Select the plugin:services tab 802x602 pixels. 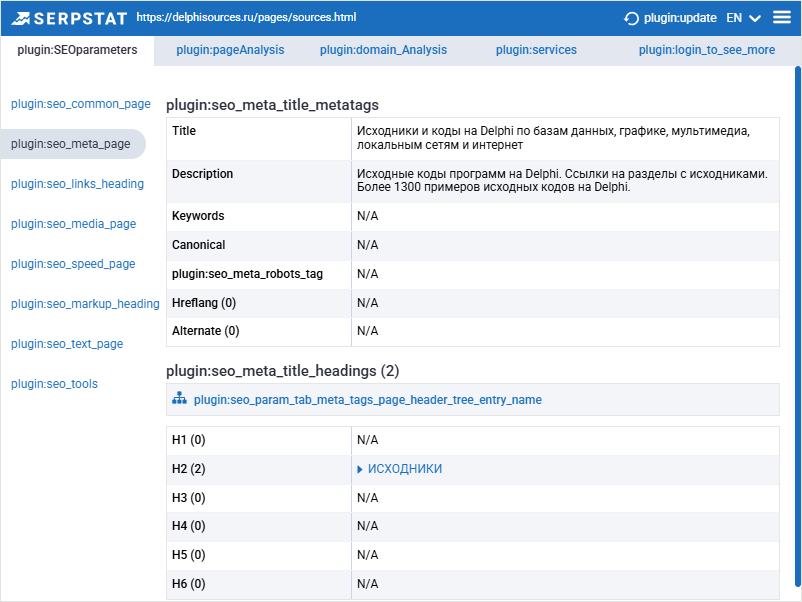(534, 49)
